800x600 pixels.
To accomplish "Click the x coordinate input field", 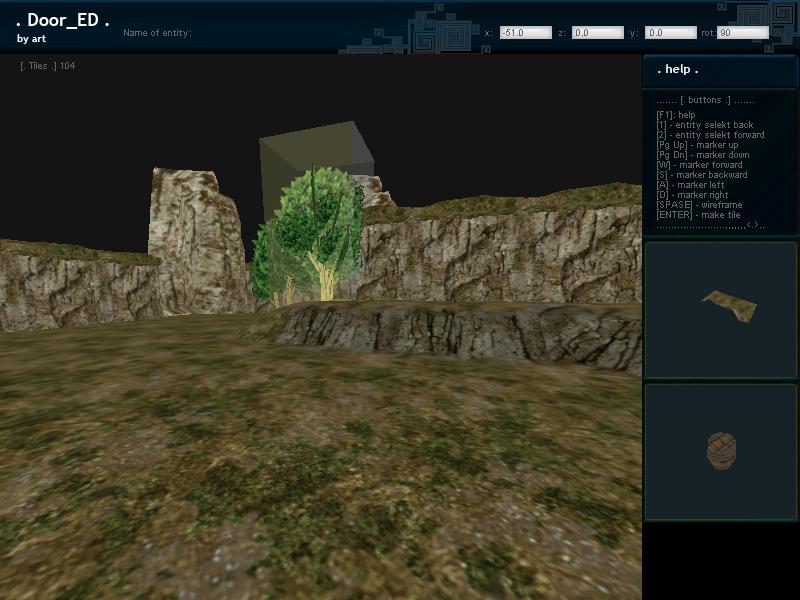I will pos(525,33).
